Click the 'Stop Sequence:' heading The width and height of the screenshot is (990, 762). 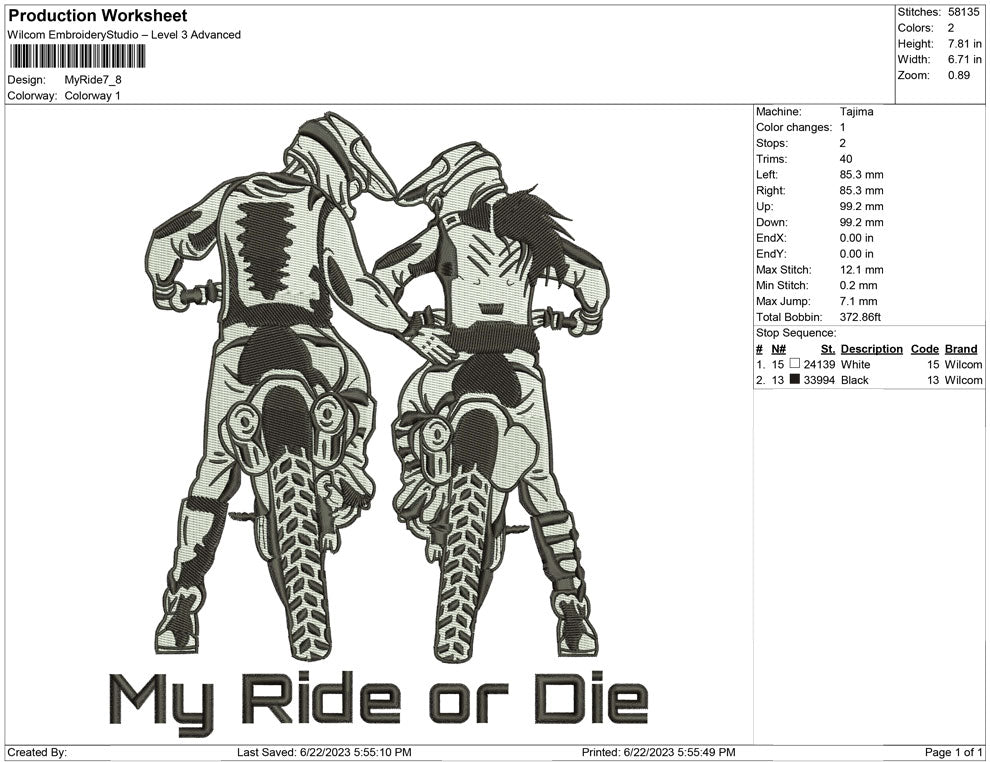pyautogui.click(x=796, y=333)
